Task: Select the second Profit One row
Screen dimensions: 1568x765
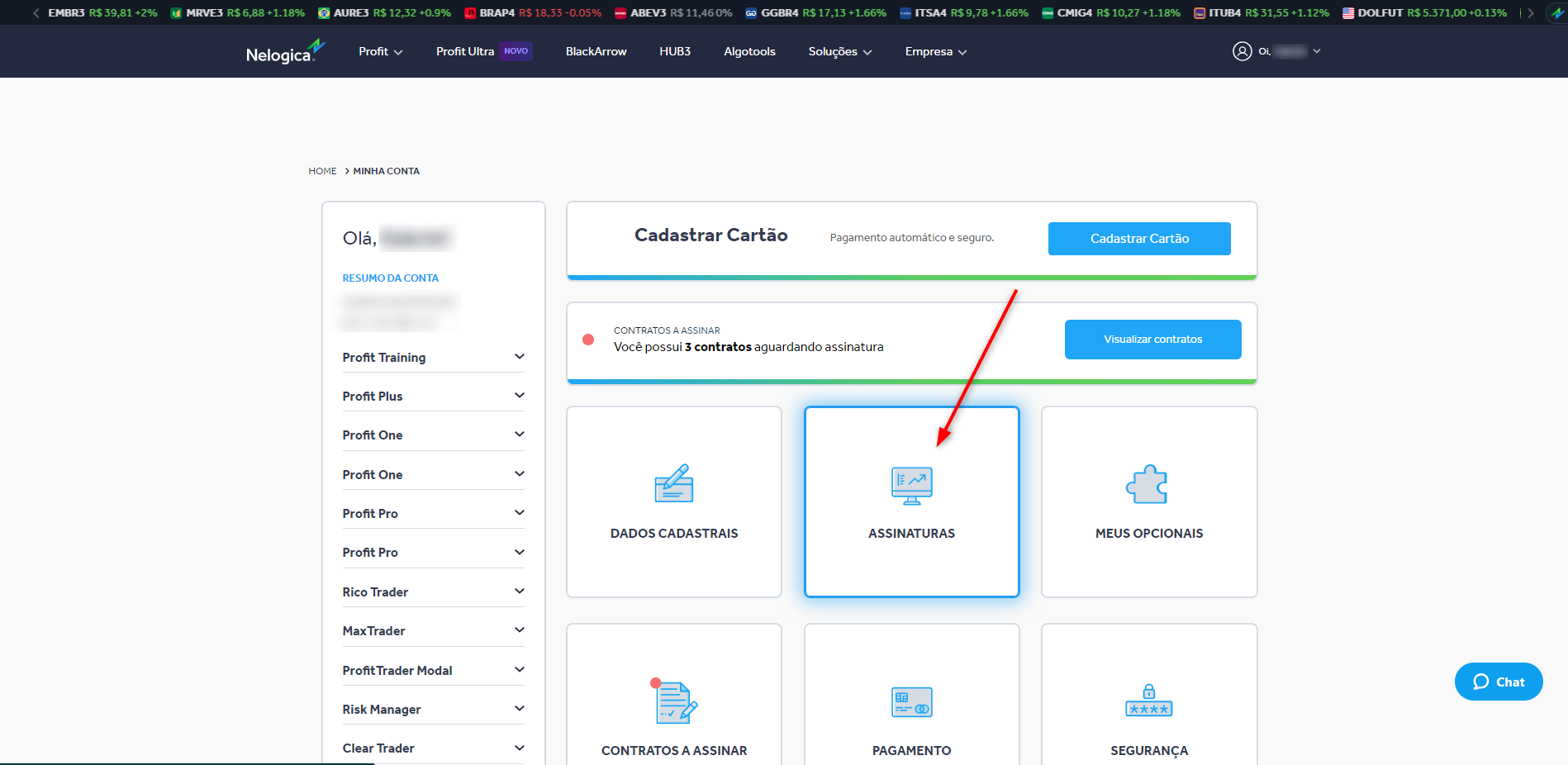Action: tap(434, 474)
